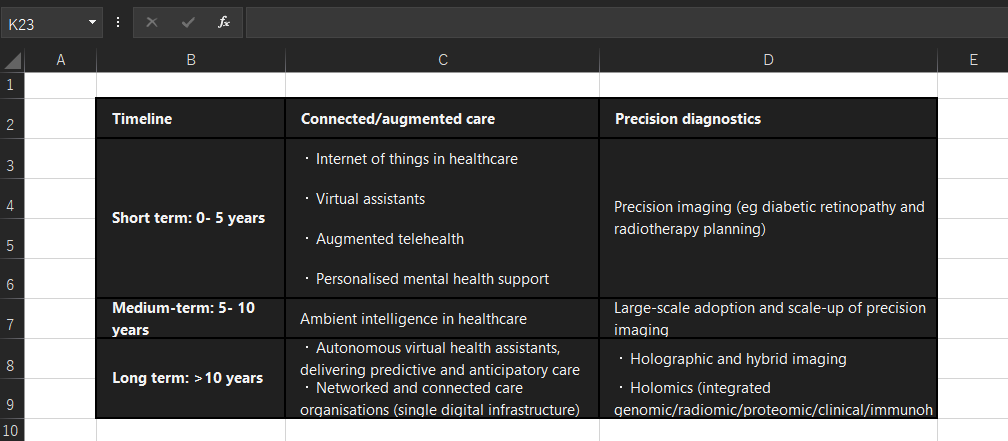Click the Precision diagnostics header cell

[x=768, y=119]
